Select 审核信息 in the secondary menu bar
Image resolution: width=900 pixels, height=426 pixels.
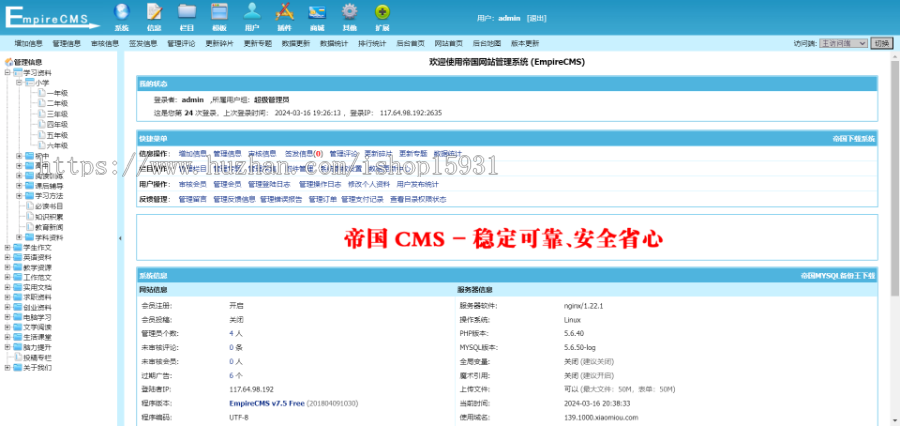105,43
